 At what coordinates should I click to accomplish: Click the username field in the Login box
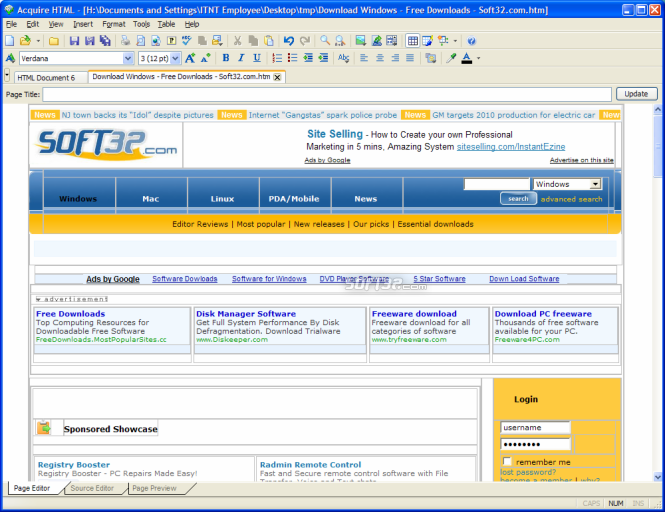(x=535, y=428)
